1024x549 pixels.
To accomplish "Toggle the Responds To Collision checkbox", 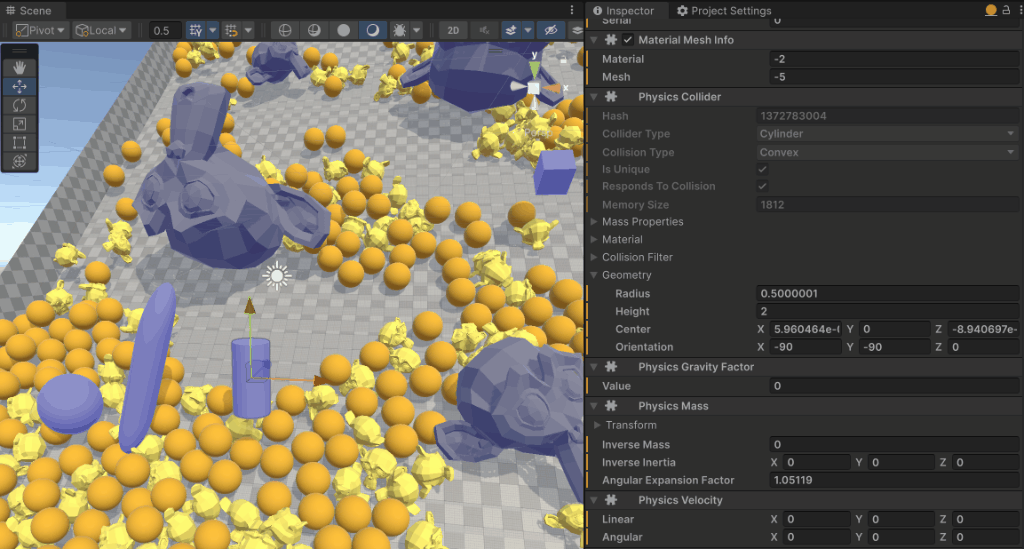I will tap(762, 186).
